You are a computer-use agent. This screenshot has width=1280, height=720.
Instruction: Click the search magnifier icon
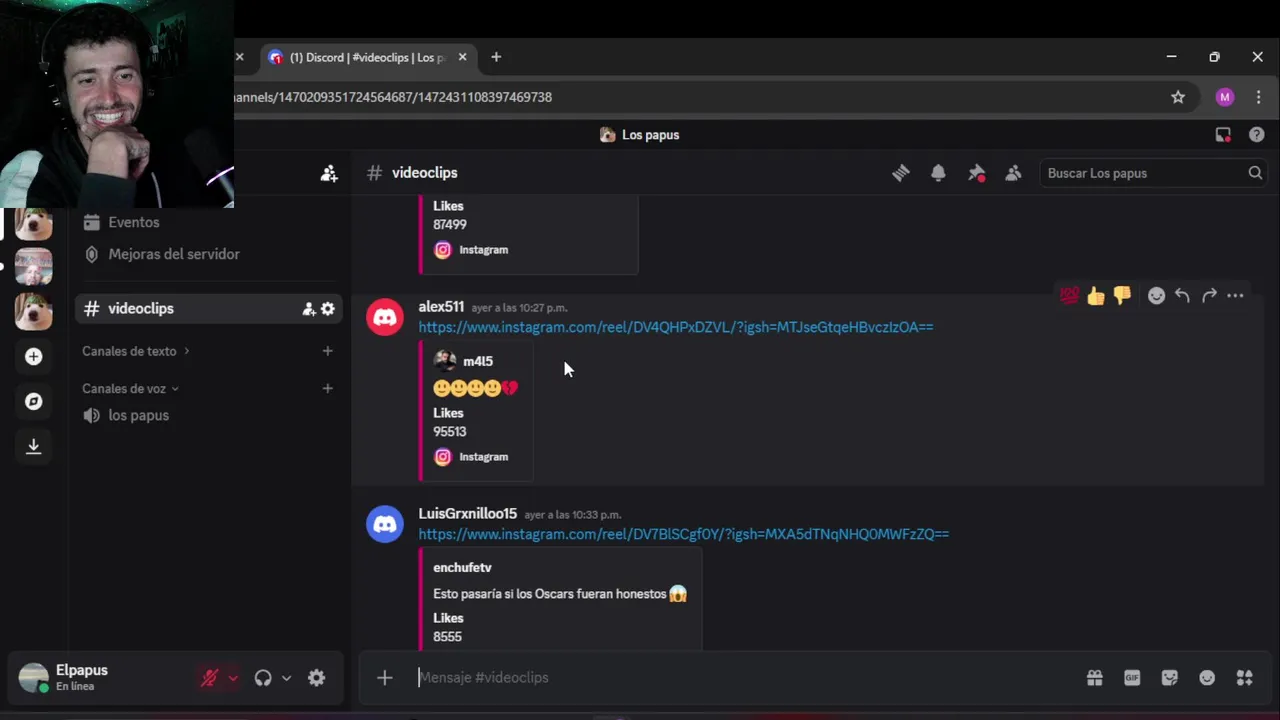click(1255, 173)
